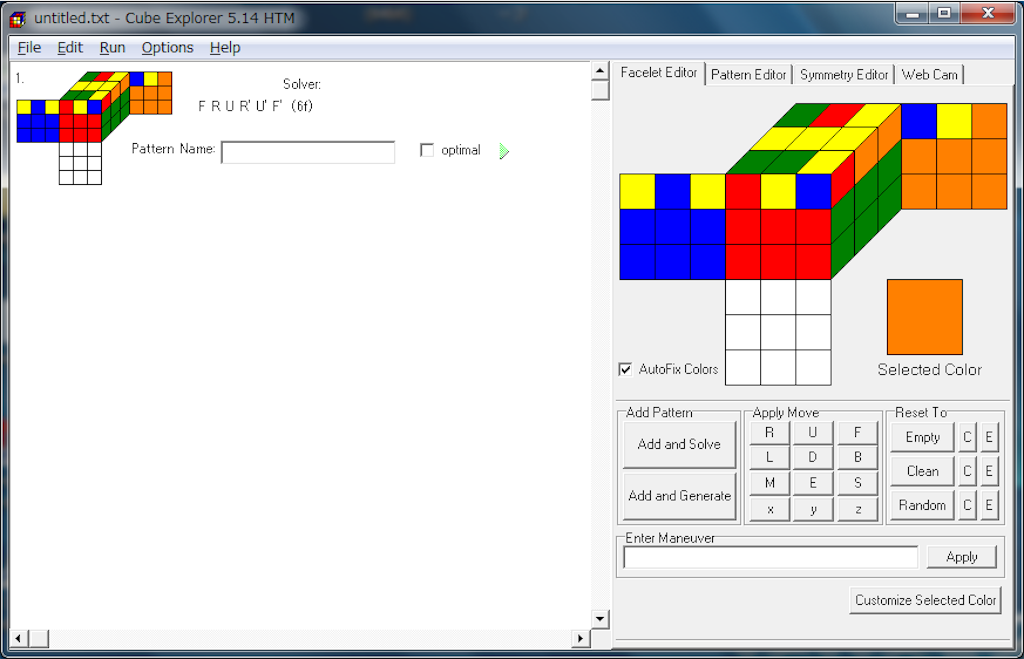
Task: Click the C button beside Empty
Action: [967, 438]
